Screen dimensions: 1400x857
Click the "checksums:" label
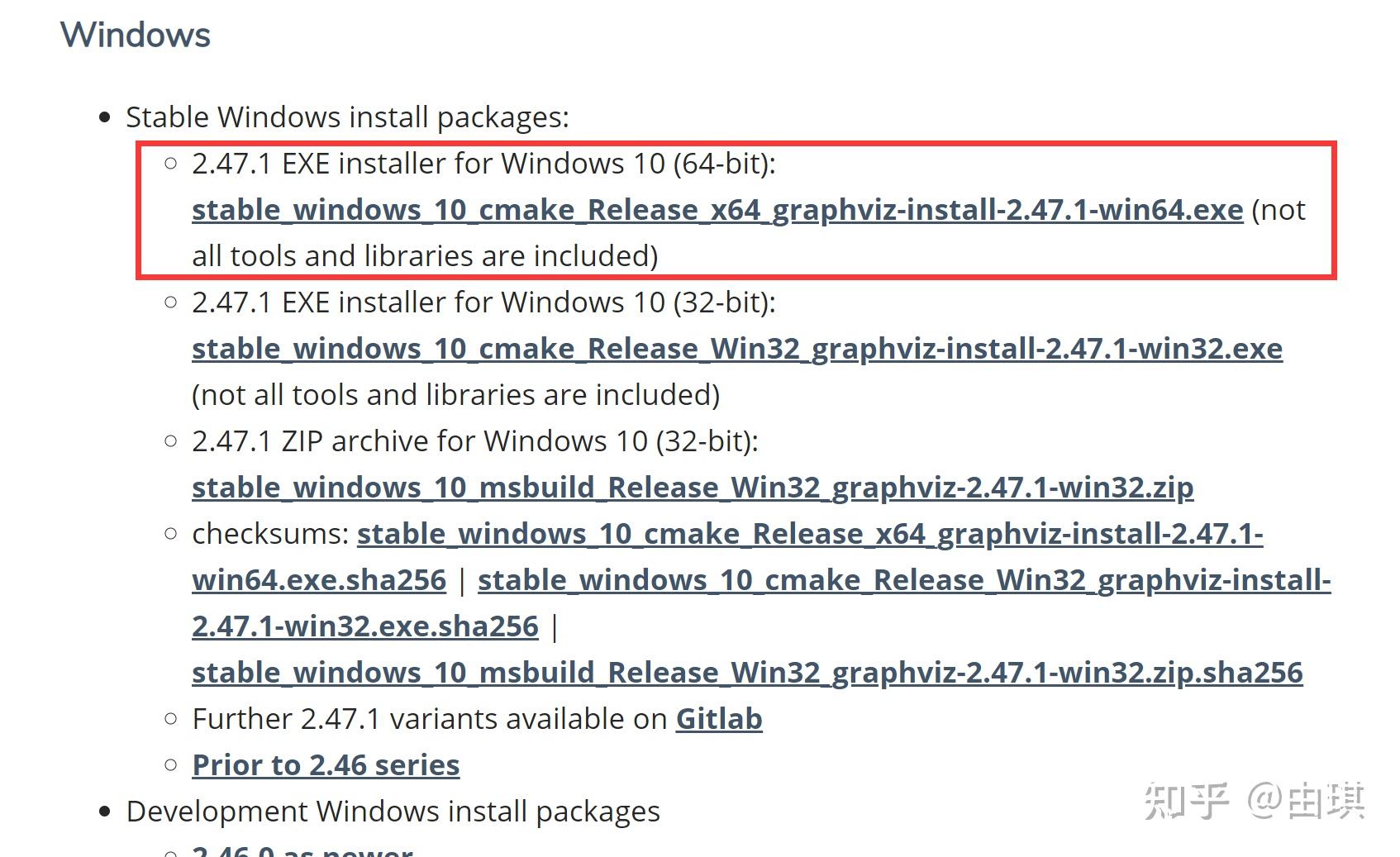tap(270, 534)
